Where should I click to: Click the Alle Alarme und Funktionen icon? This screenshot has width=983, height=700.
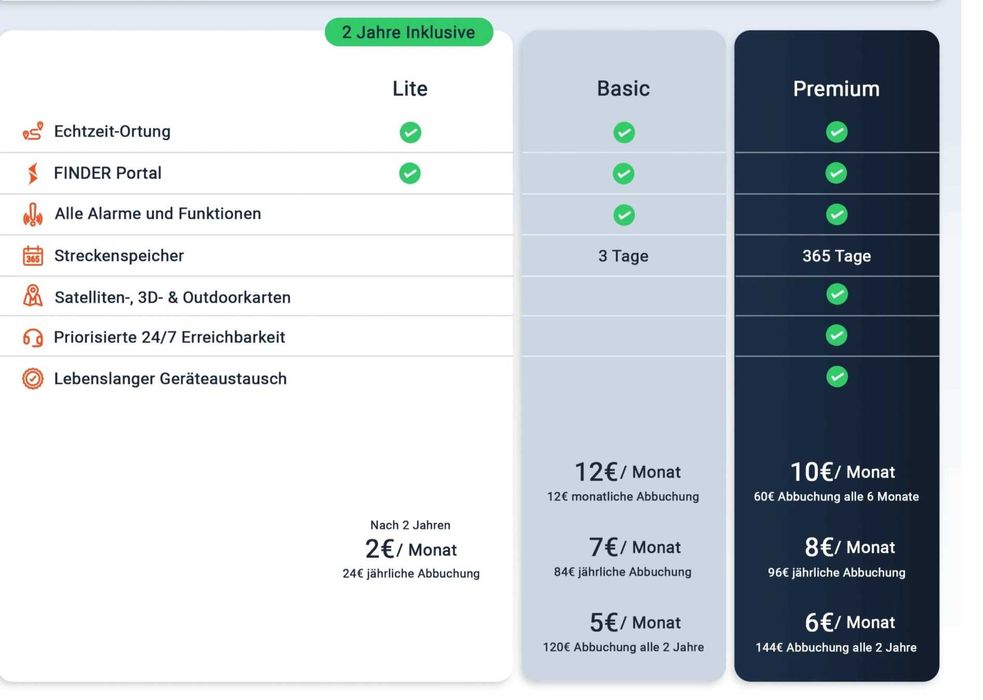click(33, 214)
